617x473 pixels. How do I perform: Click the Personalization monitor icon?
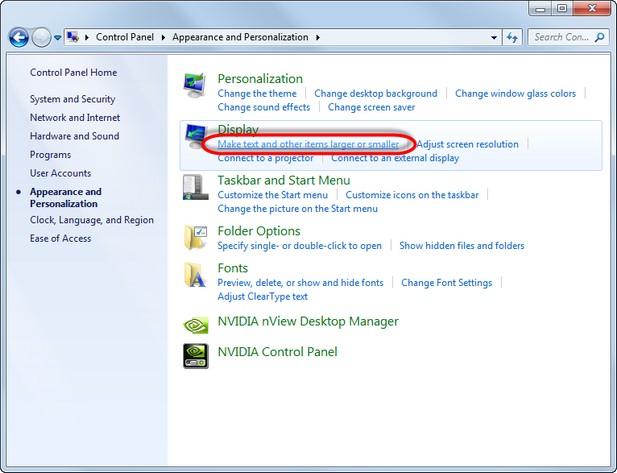[x=195, y=85]
